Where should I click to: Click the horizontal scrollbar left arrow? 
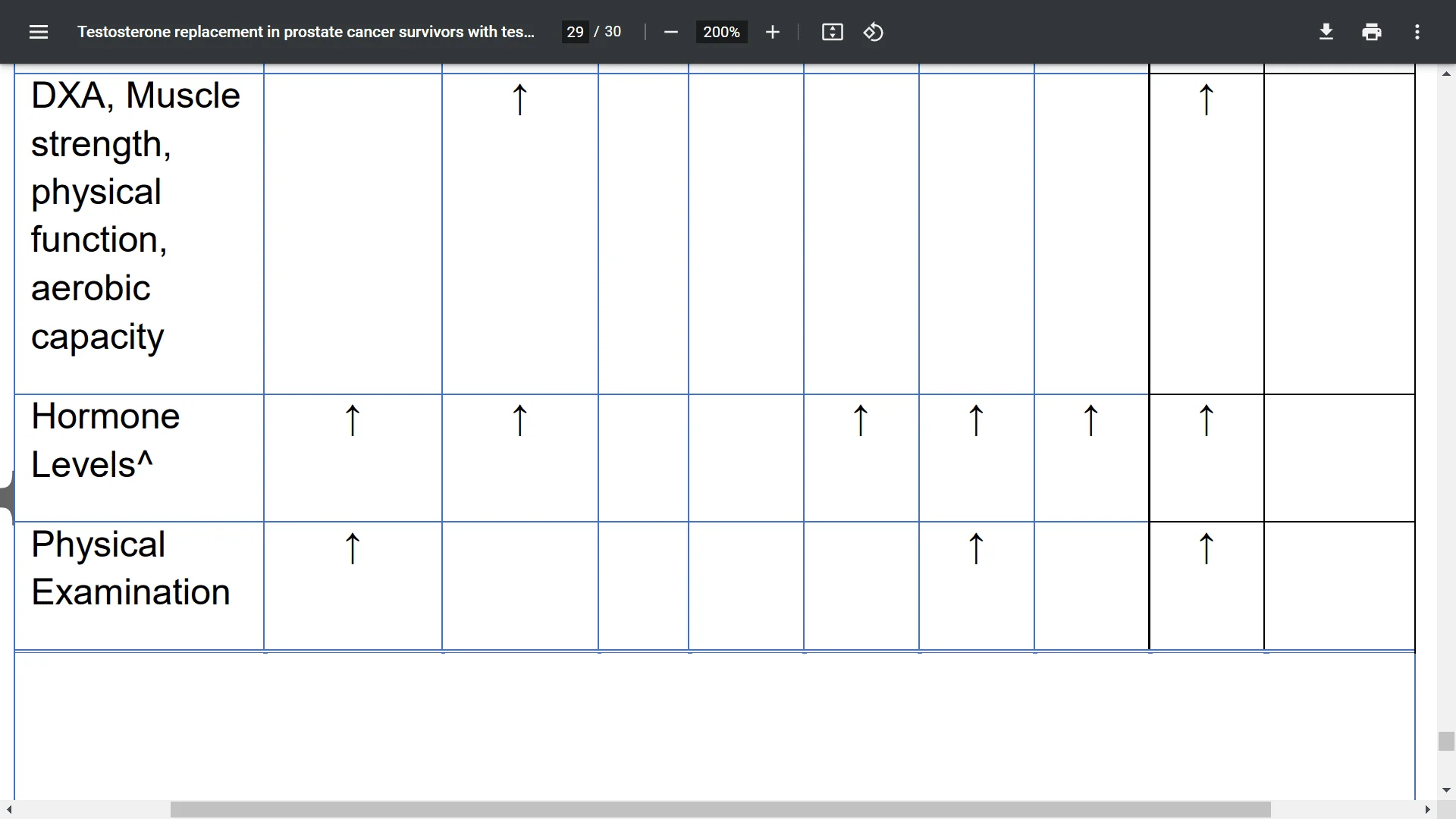coord(9,809)
